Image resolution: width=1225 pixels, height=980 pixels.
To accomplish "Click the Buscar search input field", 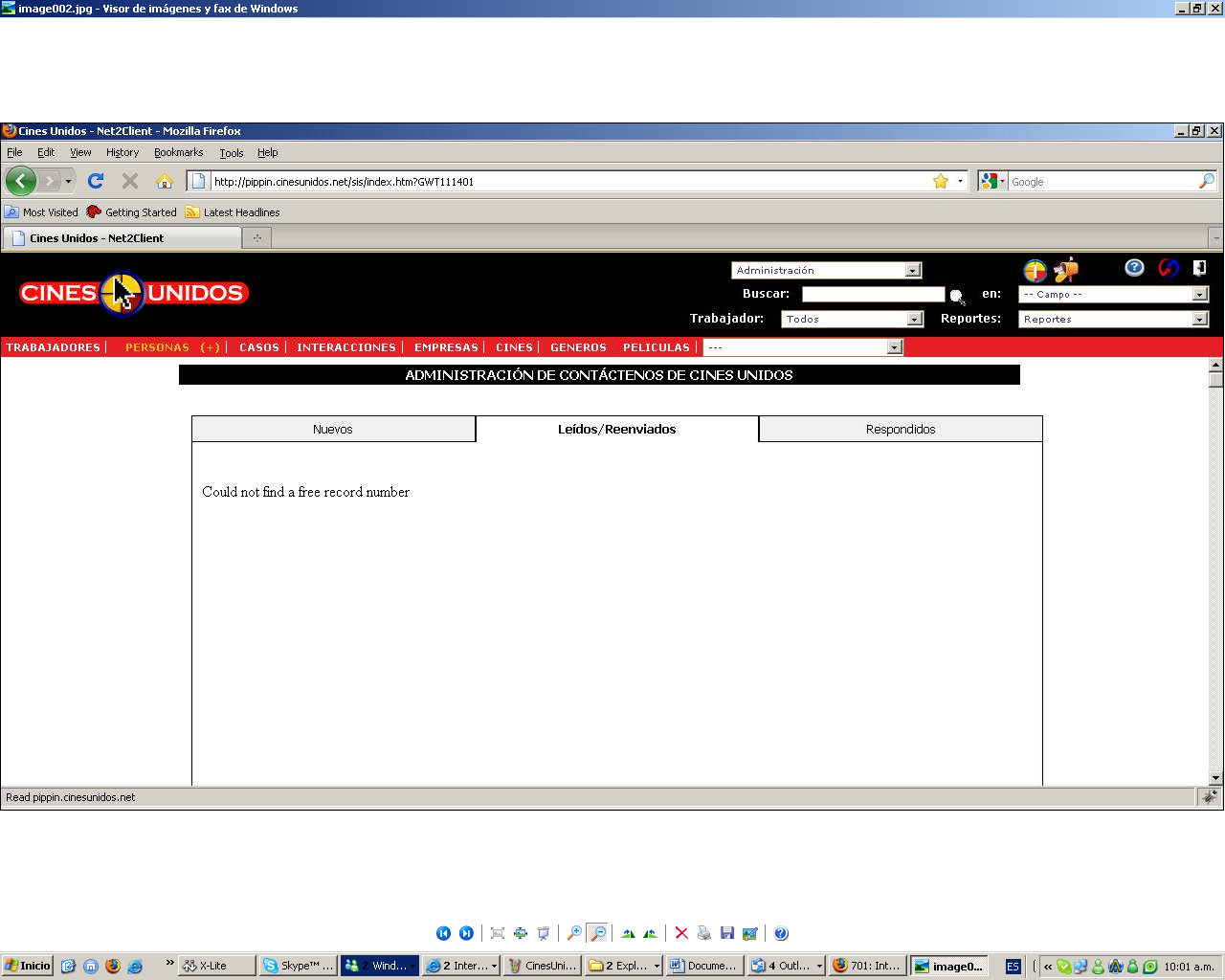I will click(x=873, y=294).
